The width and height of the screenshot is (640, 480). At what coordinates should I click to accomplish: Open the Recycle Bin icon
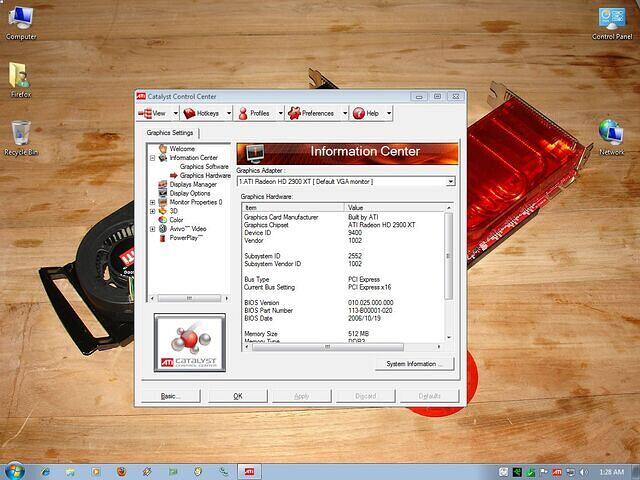point(21,138)
